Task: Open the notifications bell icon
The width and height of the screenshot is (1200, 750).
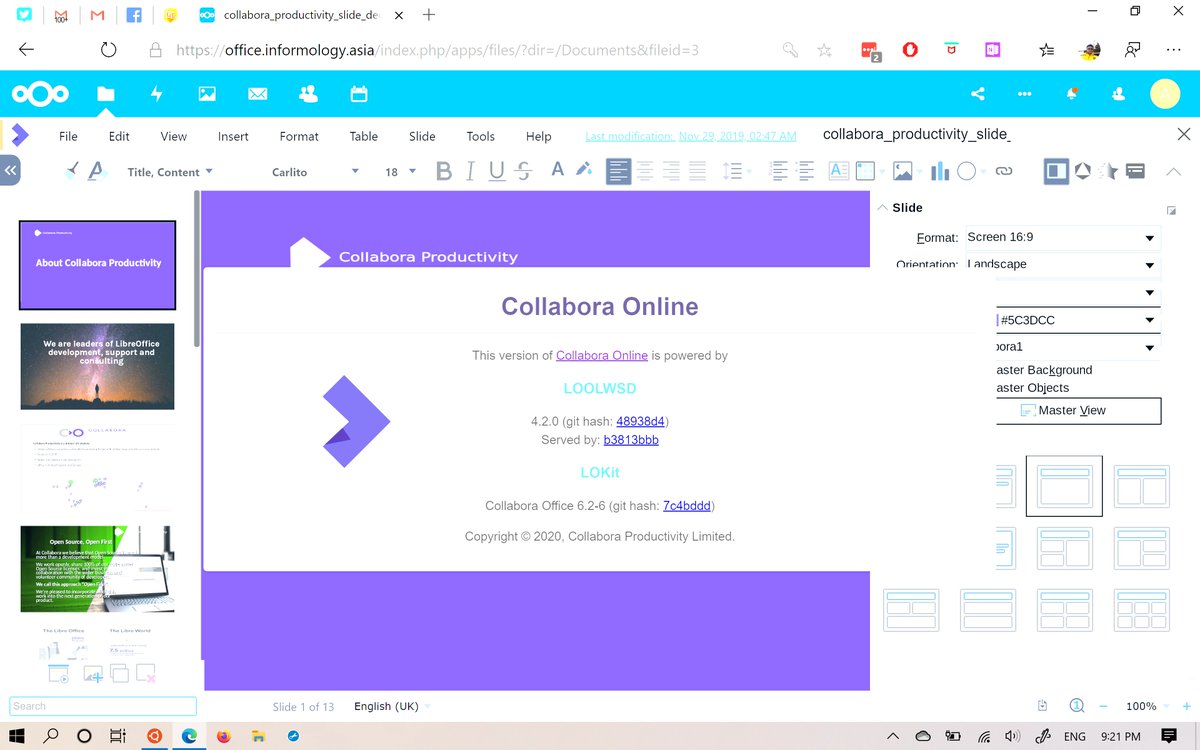Action: [x=1071, y=94]
